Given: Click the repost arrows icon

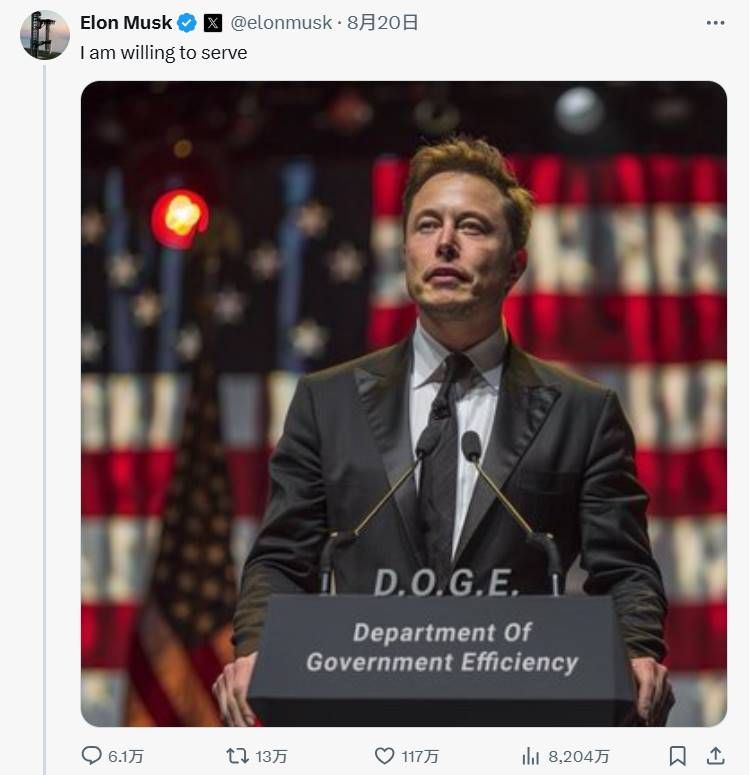Looking at the screenshot, I should click(x=236, y=756).
